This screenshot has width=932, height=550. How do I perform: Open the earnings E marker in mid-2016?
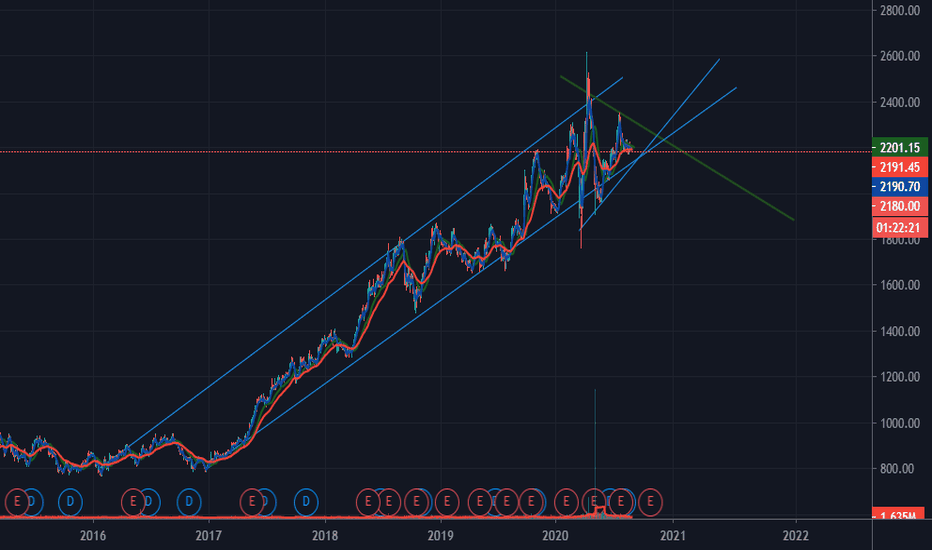(x=133, y=502)
